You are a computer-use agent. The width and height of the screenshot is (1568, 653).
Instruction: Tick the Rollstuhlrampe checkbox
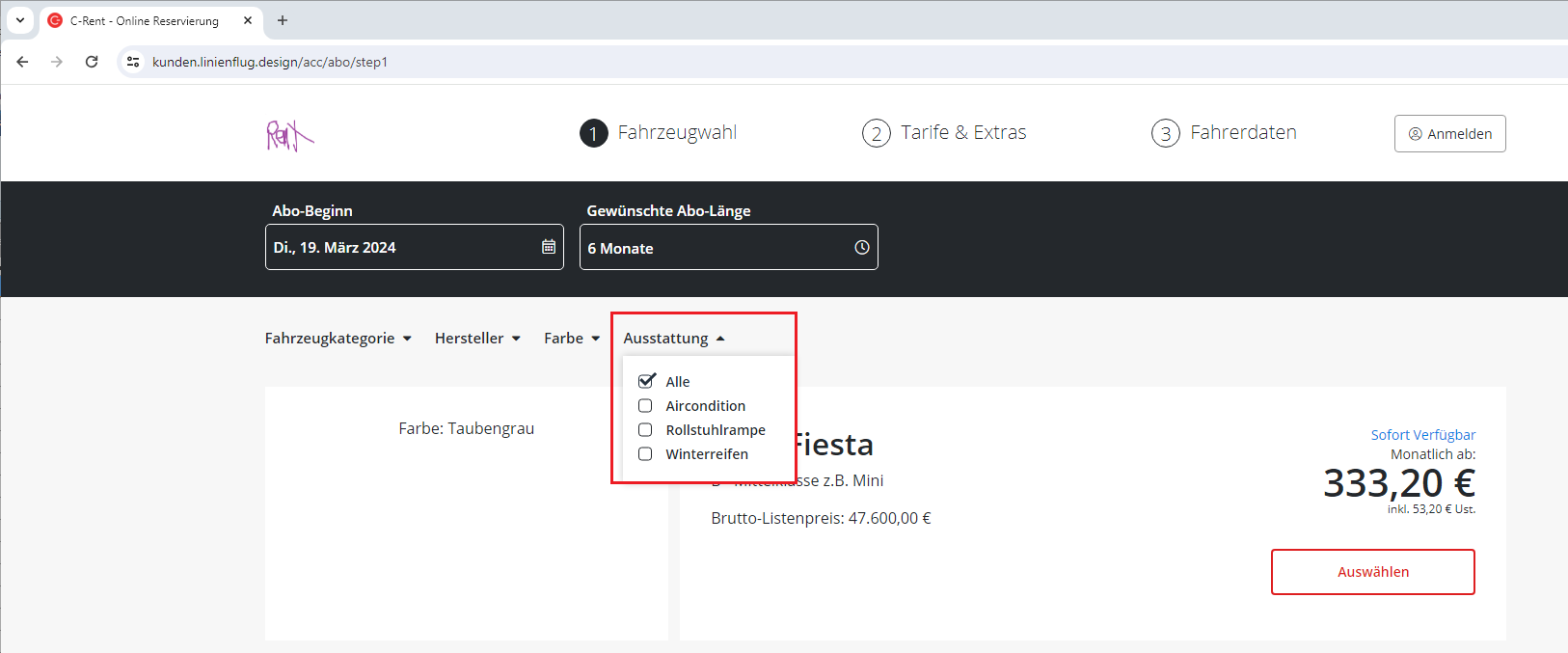(x=645, y=430)
